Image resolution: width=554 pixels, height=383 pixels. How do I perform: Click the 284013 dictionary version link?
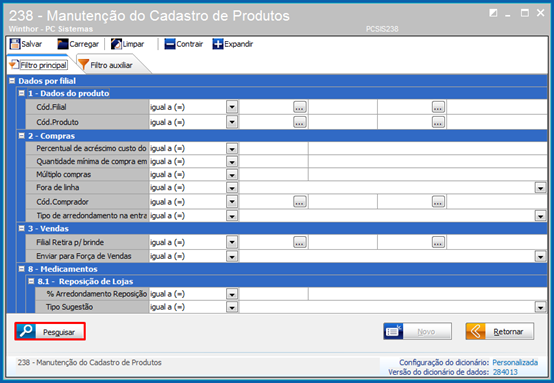[x=505, y=372]
